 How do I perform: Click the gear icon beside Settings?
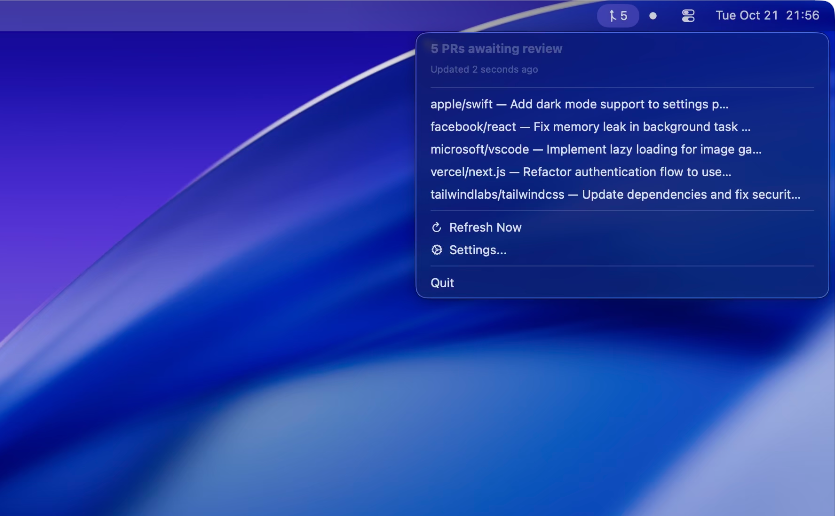(437, 250)
